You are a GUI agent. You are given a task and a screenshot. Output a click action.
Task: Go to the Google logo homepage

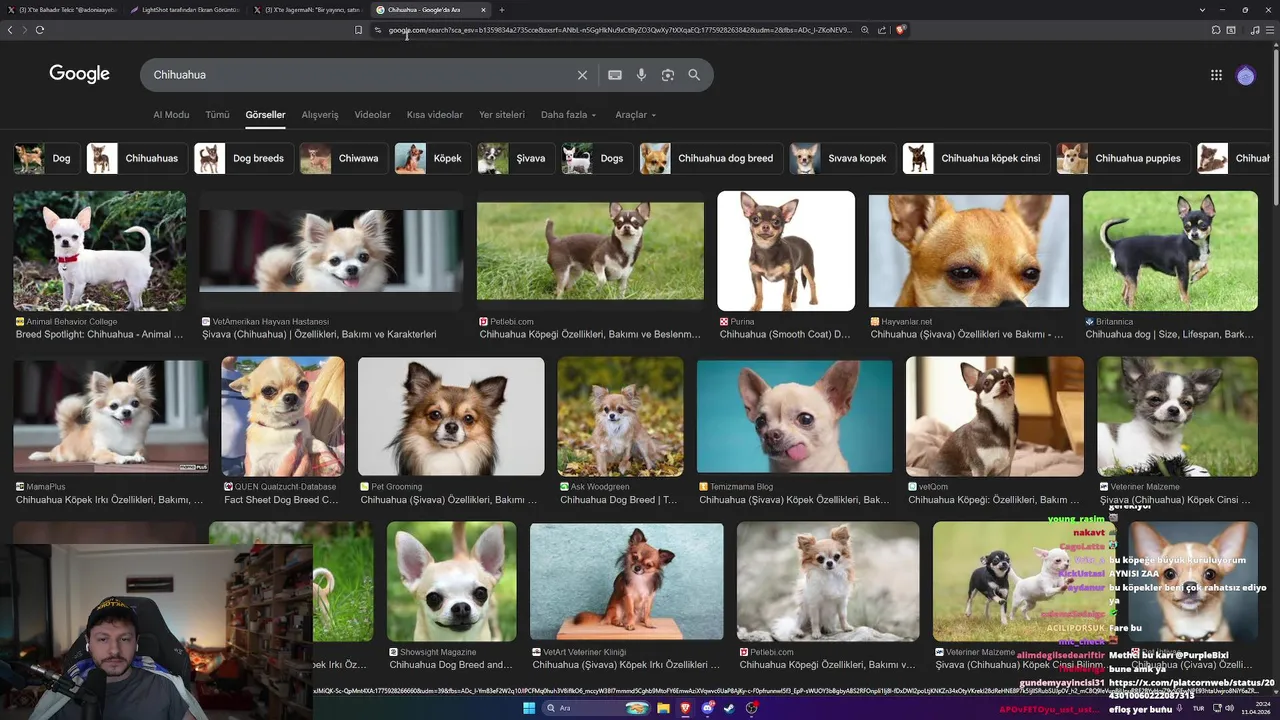click(x=79, y=74)
